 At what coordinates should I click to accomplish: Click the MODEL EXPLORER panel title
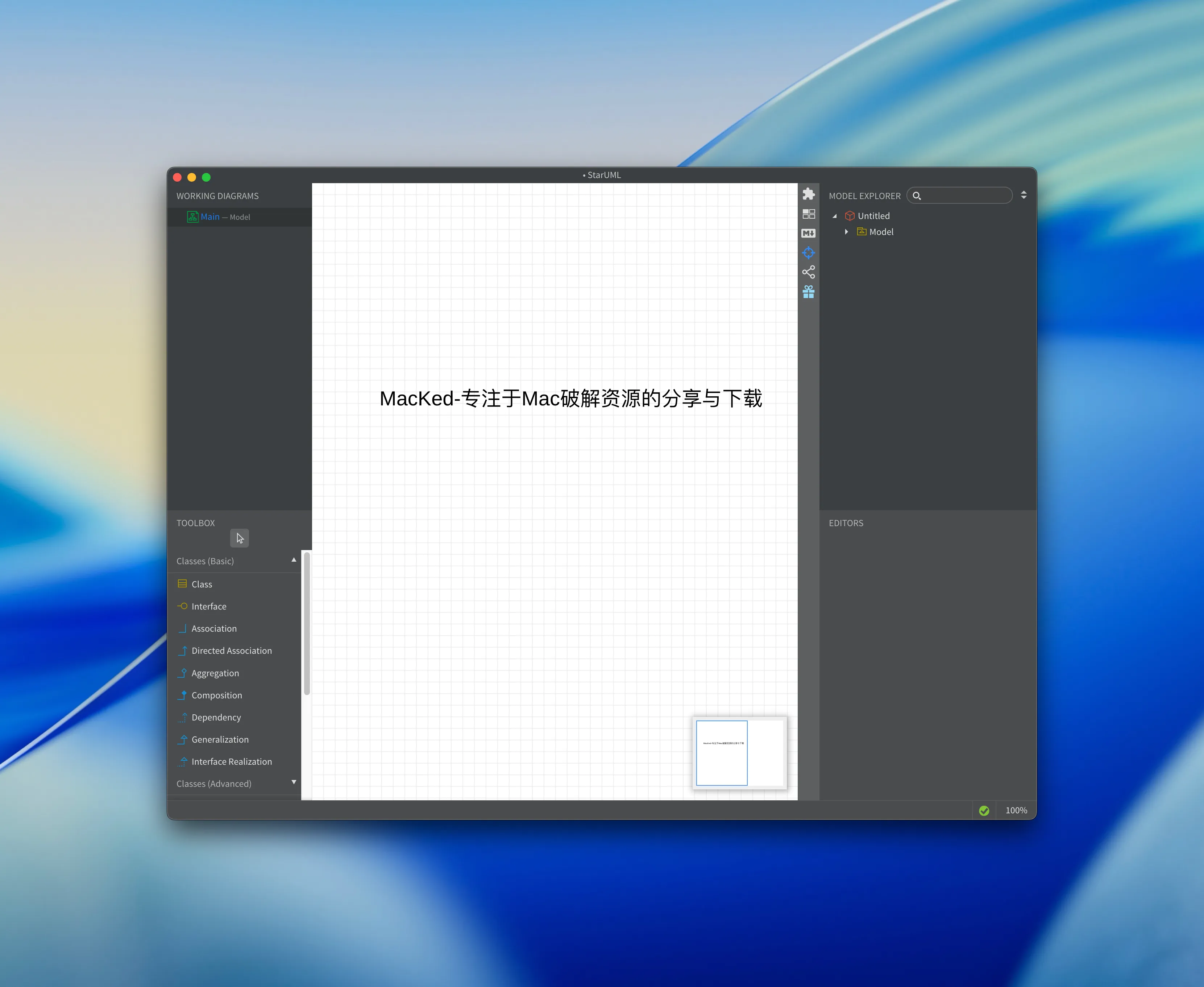(x=864, y=196)
